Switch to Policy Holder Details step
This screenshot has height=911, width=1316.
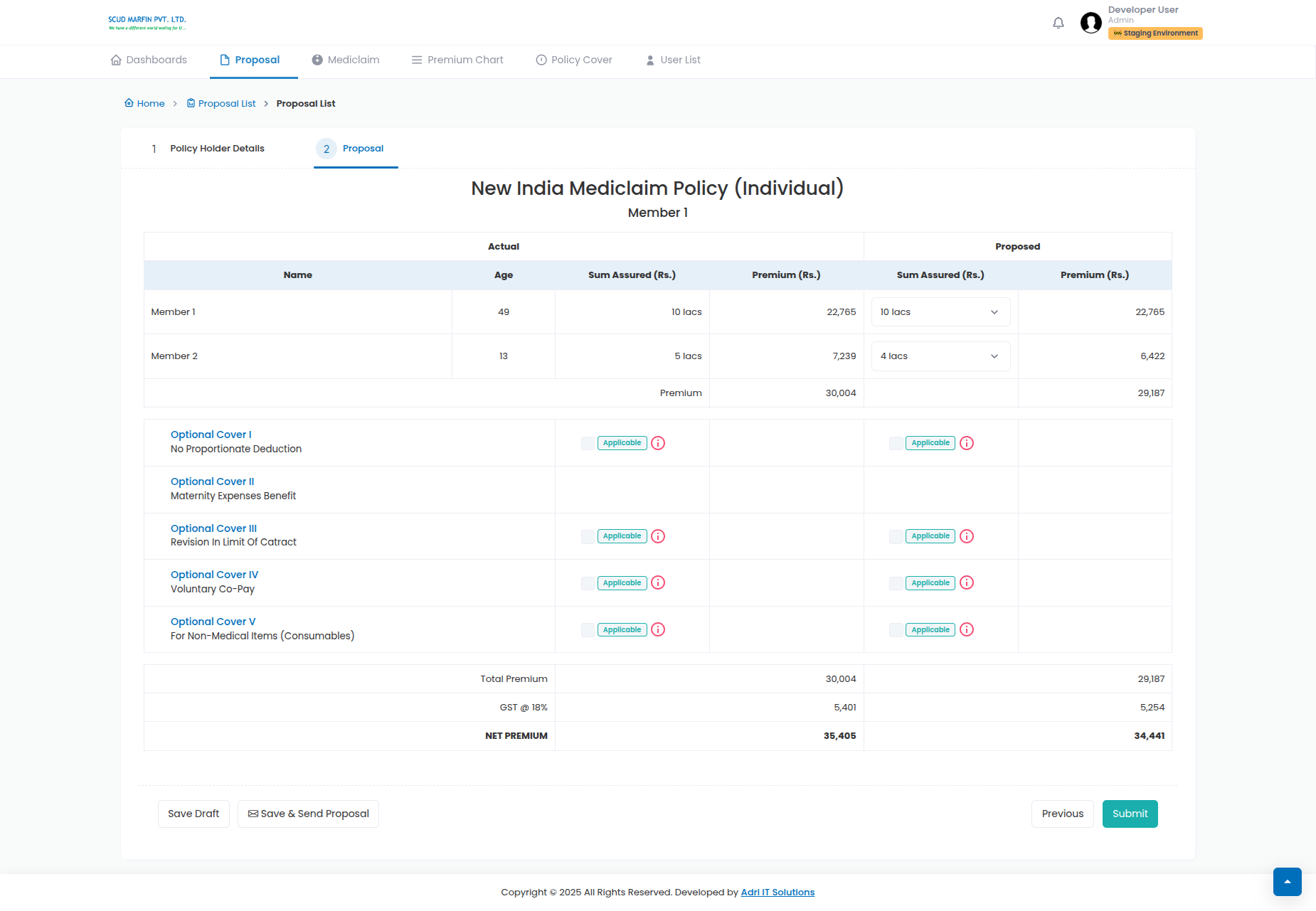coord(208,149)
